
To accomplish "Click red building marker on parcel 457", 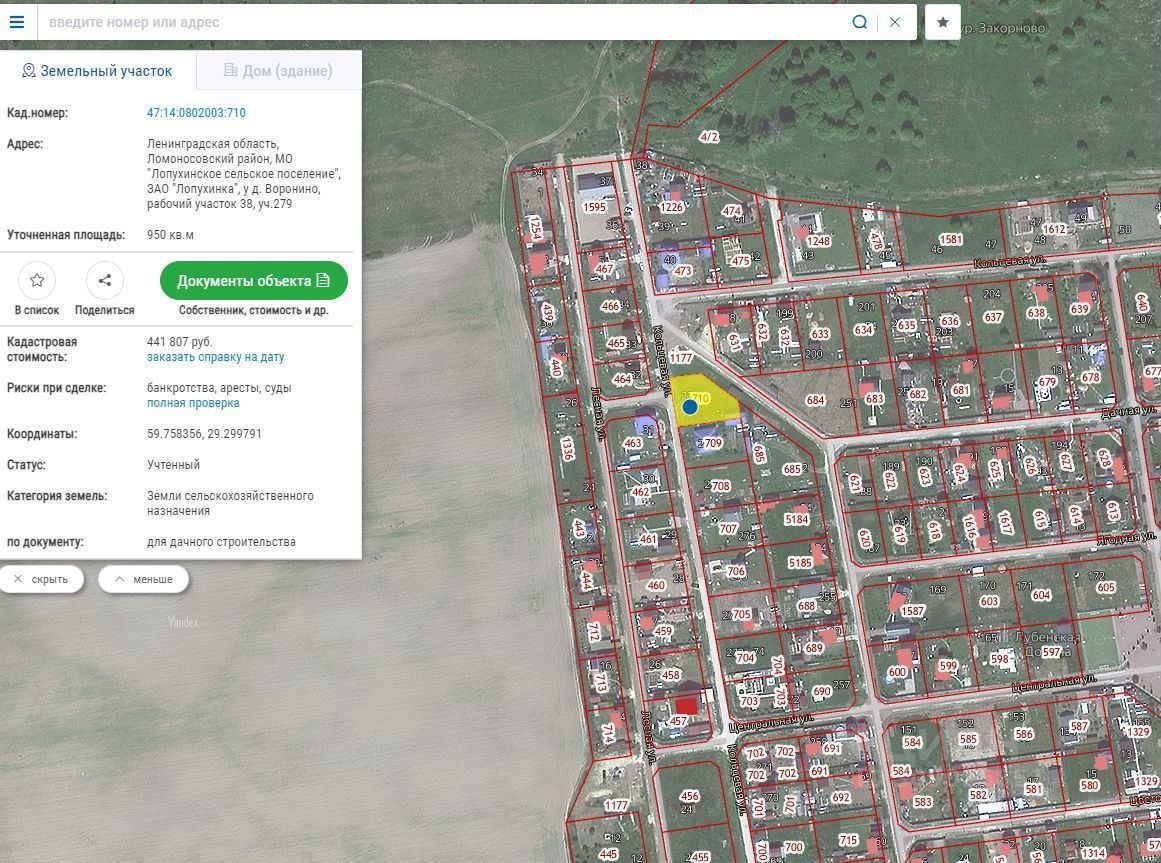I will 686,706.
